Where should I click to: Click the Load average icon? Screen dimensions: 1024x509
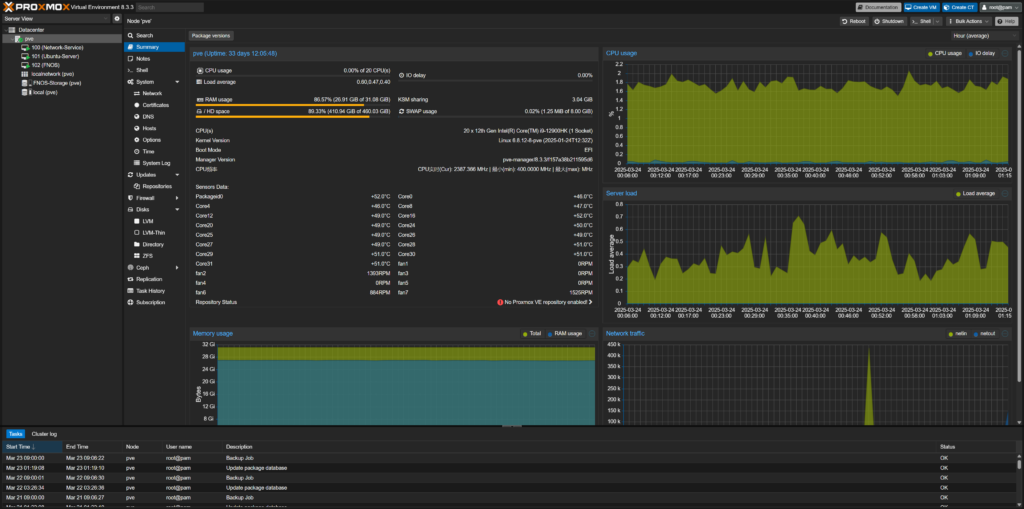point(199,82)
